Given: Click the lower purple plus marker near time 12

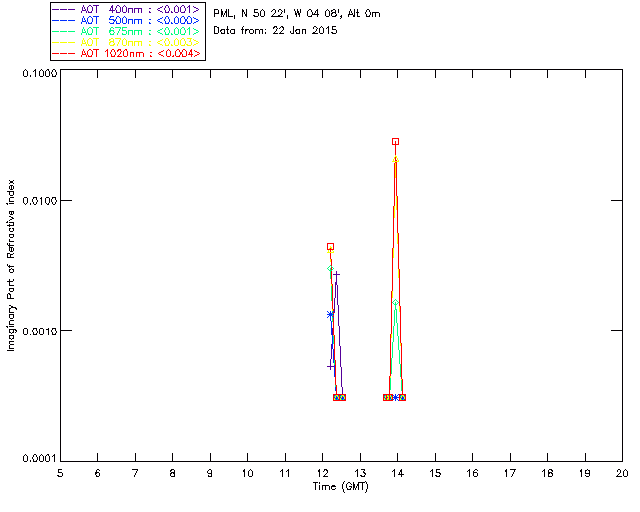Looking at the screenshot, I should [330, 367].
